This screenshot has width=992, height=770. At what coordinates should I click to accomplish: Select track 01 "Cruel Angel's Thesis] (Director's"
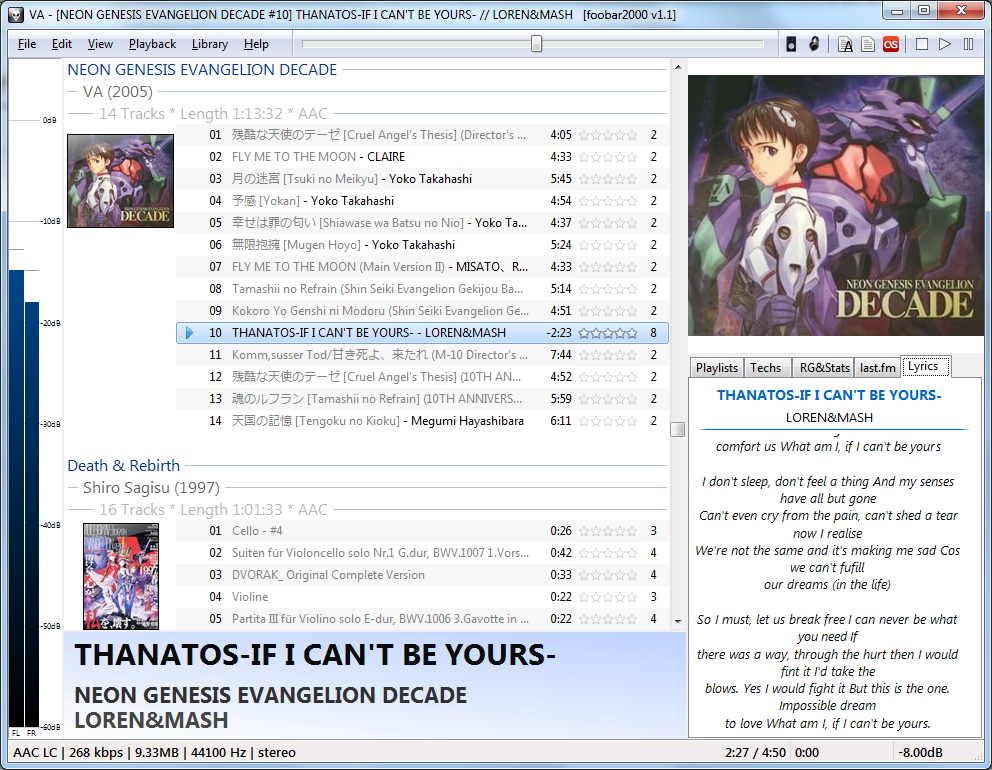click(422, 135)
